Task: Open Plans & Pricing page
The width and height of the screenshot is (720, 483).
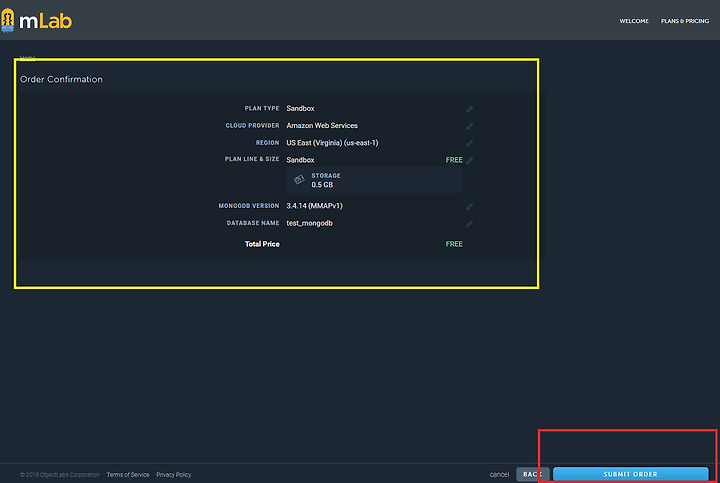Action: click(x=685, y=21)
